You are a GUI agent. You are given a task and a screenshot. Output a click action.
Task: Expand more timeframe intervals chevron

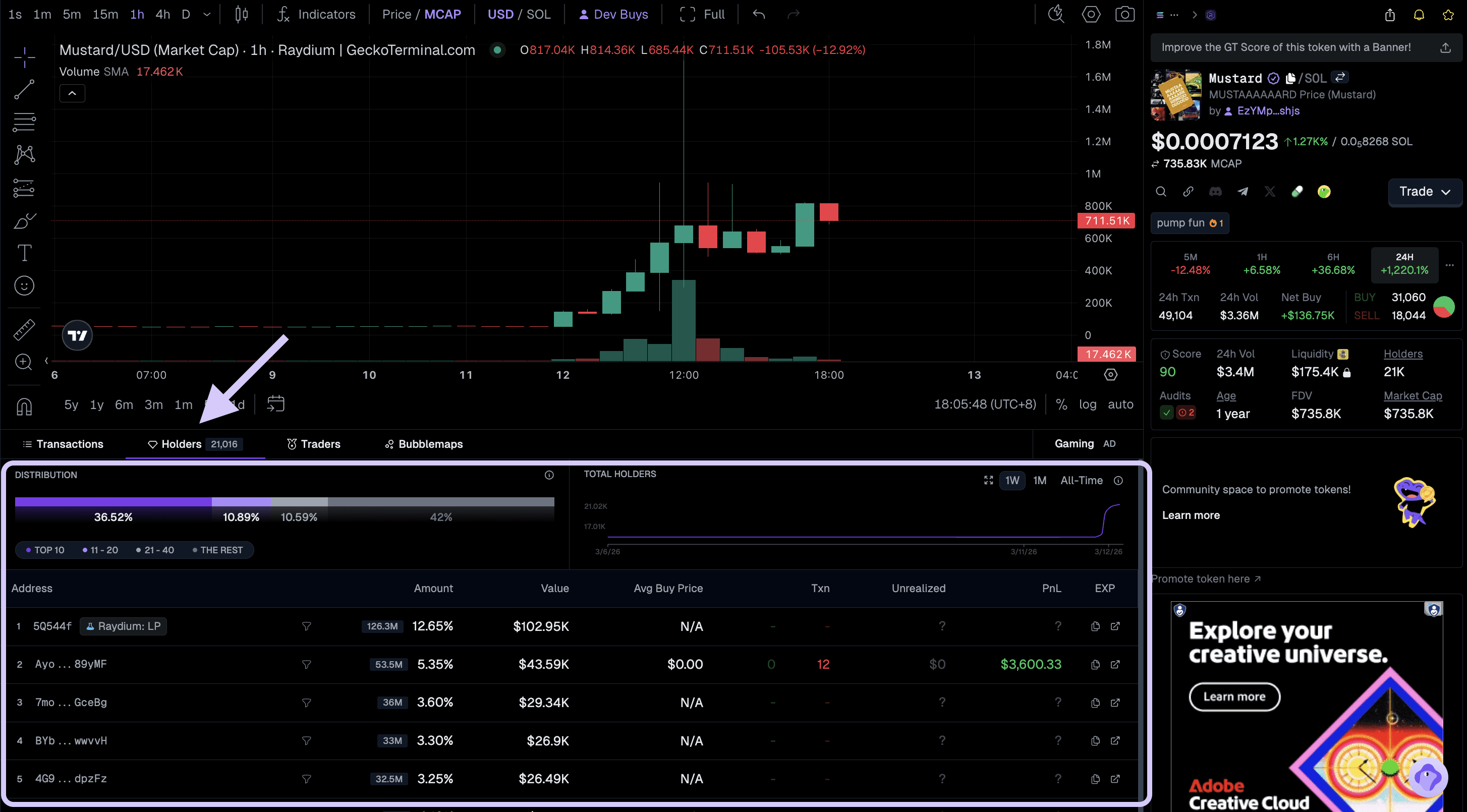tap(207, 14)
